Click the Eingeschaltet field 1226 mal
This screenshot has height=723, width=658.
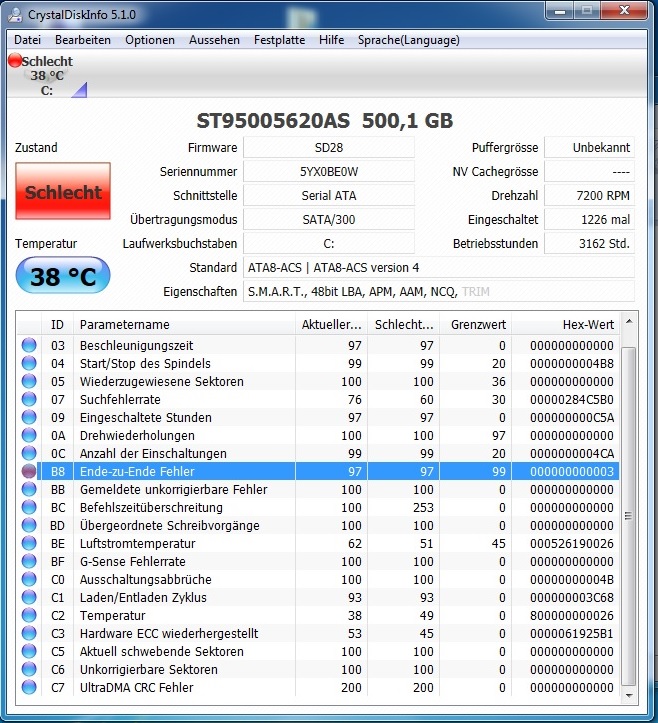pos(589,219)
